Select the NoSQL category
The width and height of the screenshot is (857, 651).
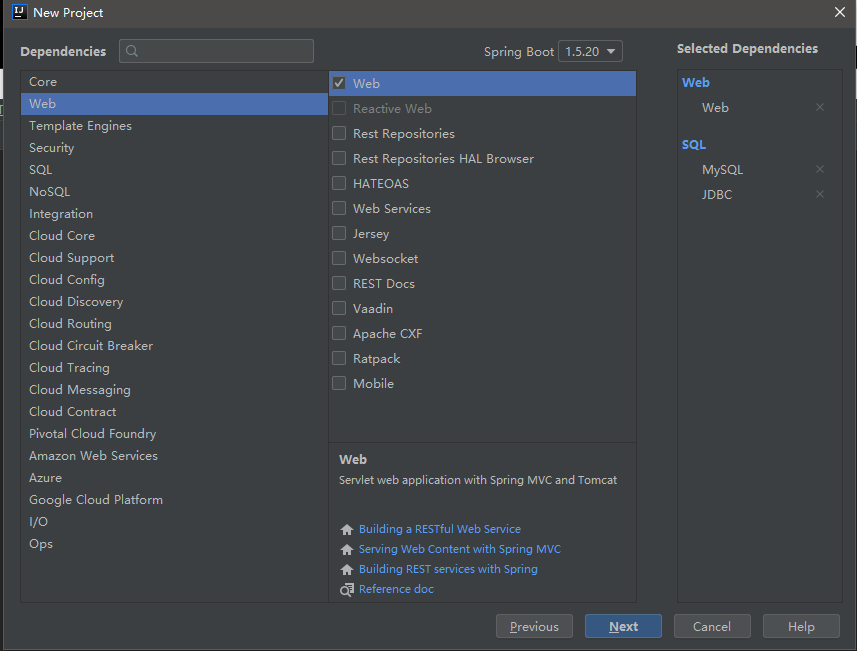pyautogui.click(x=174, y=191)
